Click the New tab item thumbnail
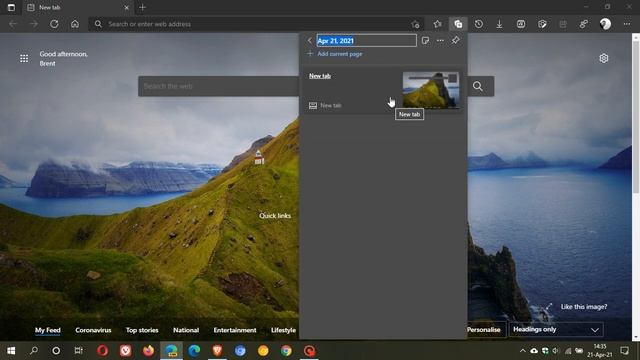Image resolution: width=640 pixels, height=360 pixels. tap(431, 90)
